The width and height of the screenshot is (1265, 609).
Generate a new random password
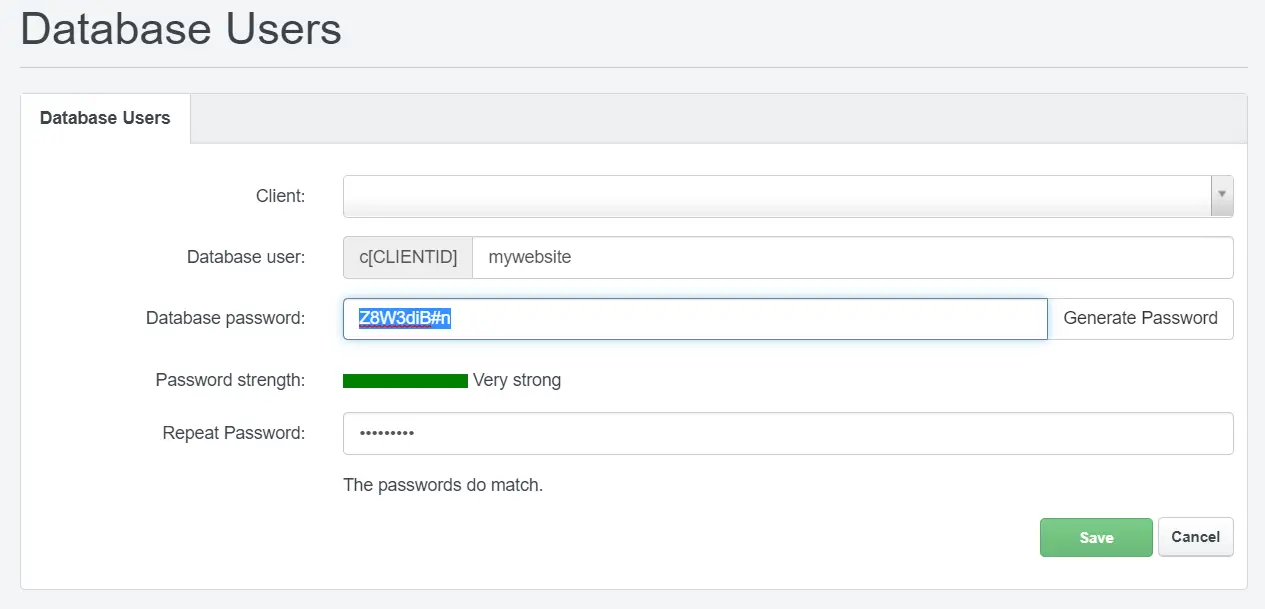pos(1140,318)
